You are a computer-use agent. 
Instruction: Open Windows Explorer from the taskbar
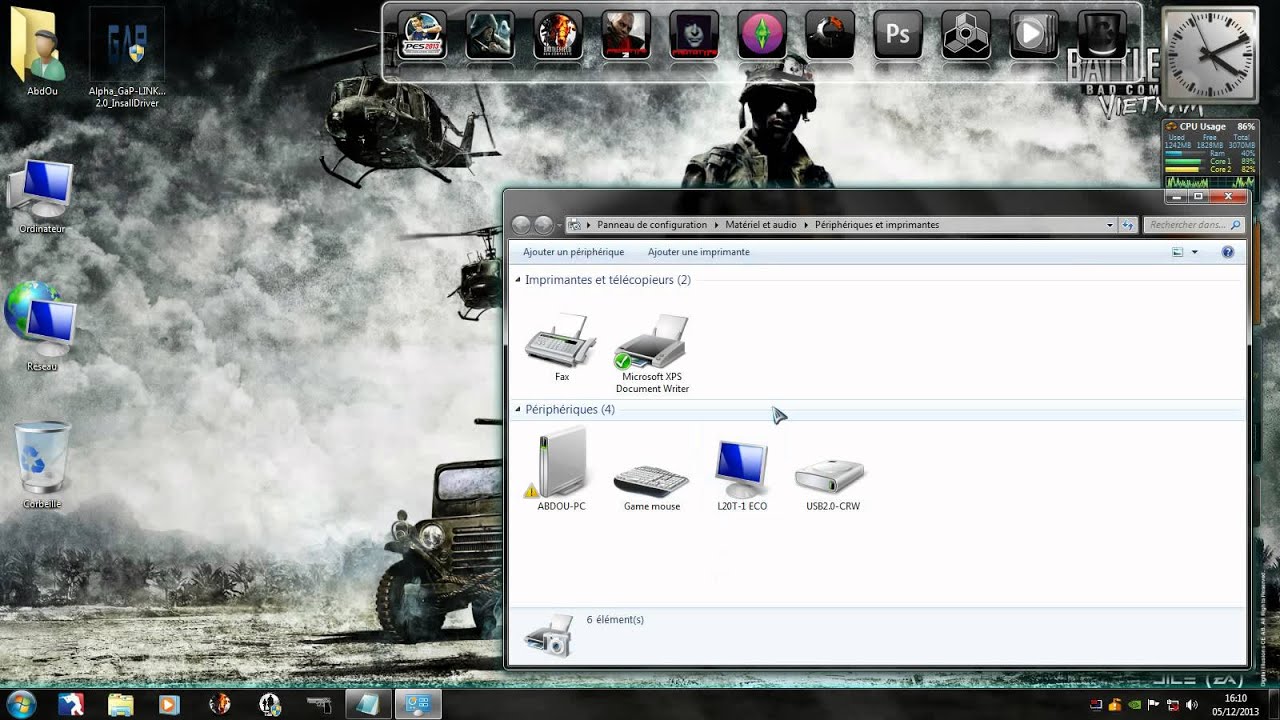coord(120,704)
